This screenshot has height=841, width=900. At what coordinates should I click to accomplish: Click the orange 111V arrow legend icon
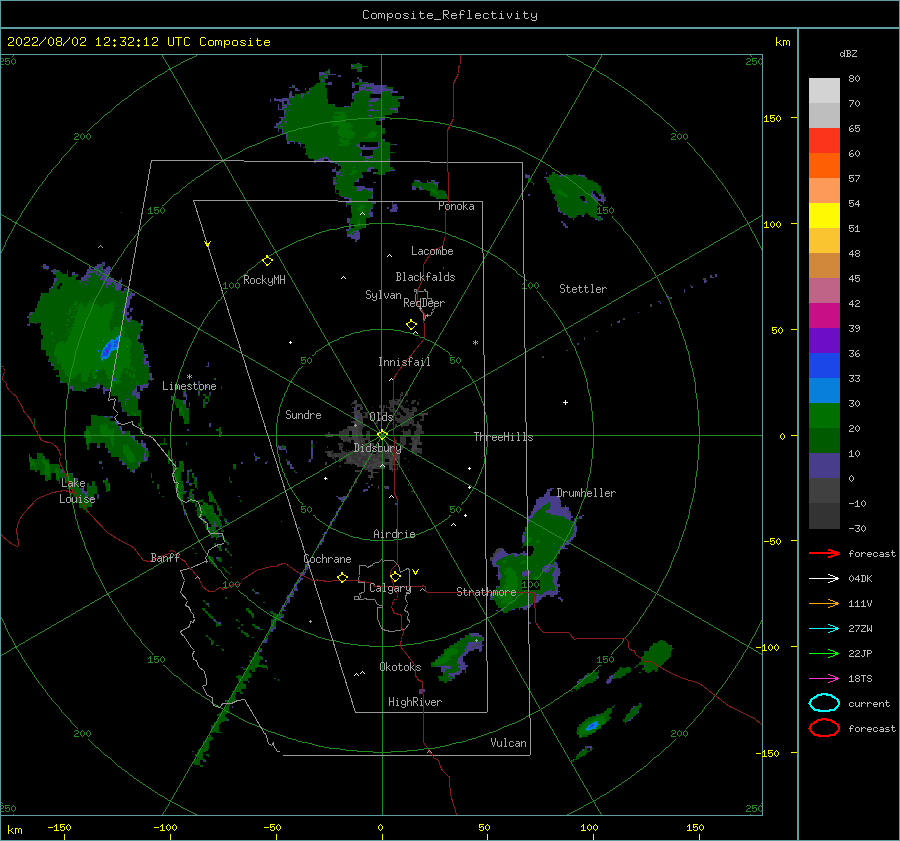pos(824,603)
